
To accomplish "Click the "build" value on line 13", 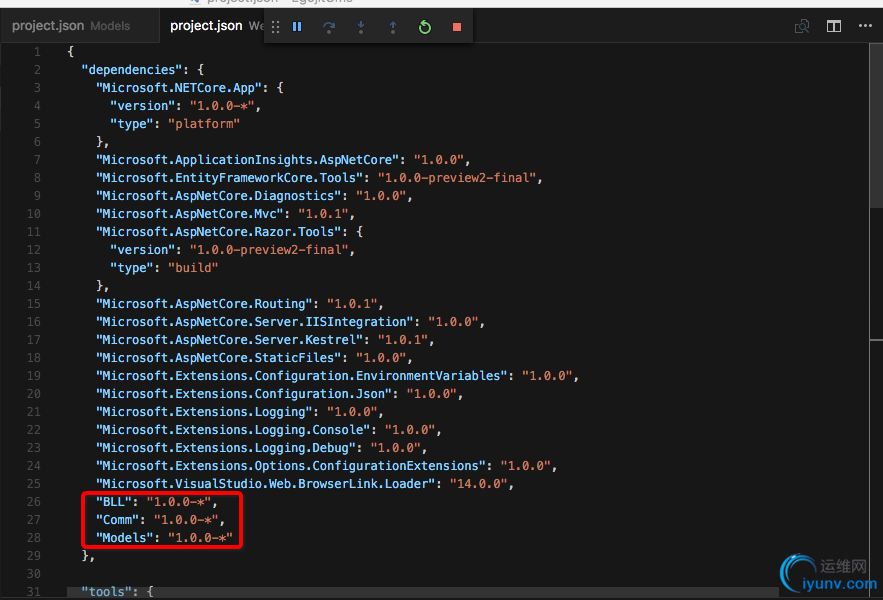I will [193, 268].
